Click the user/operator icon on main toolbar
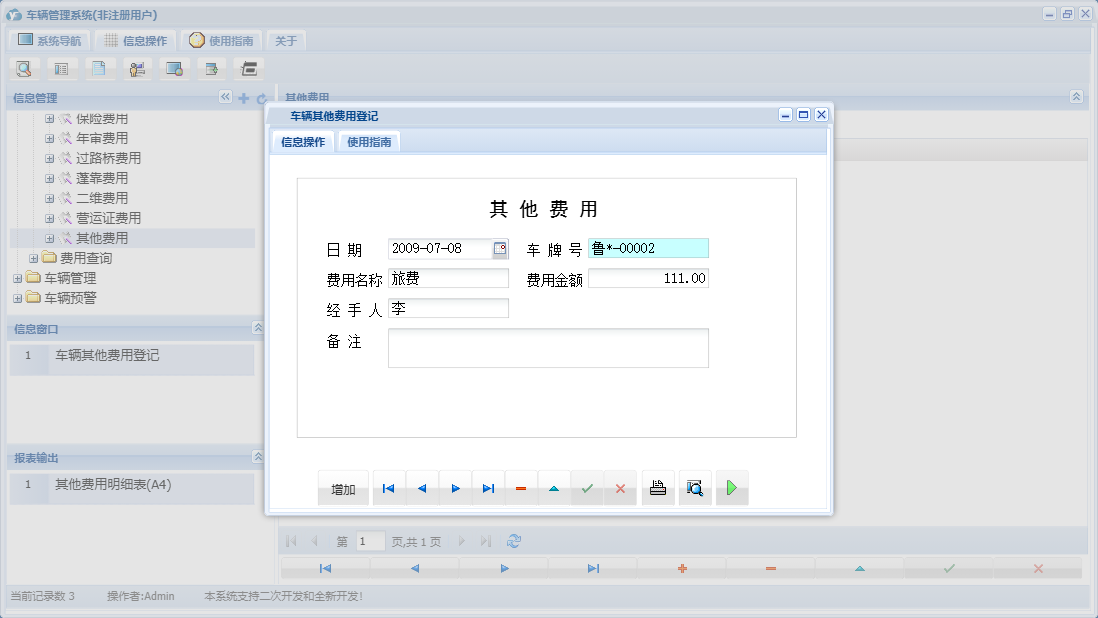 click(137, 68)
